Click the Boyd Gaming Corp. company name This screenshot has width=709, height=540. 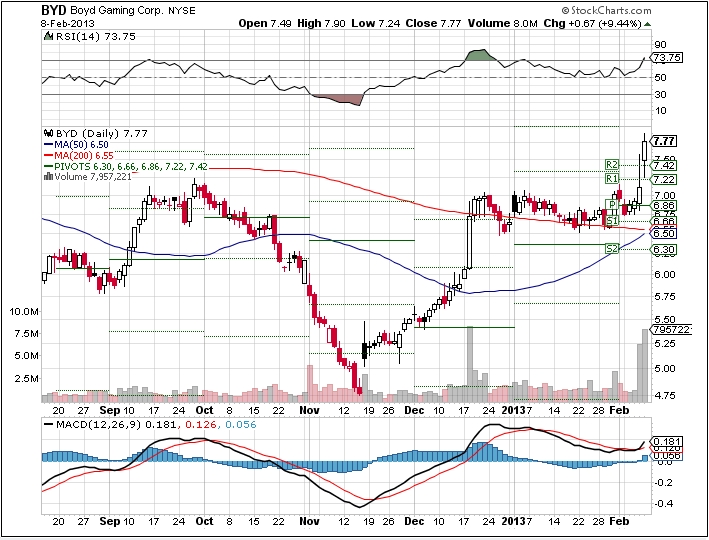pos(117,10)
